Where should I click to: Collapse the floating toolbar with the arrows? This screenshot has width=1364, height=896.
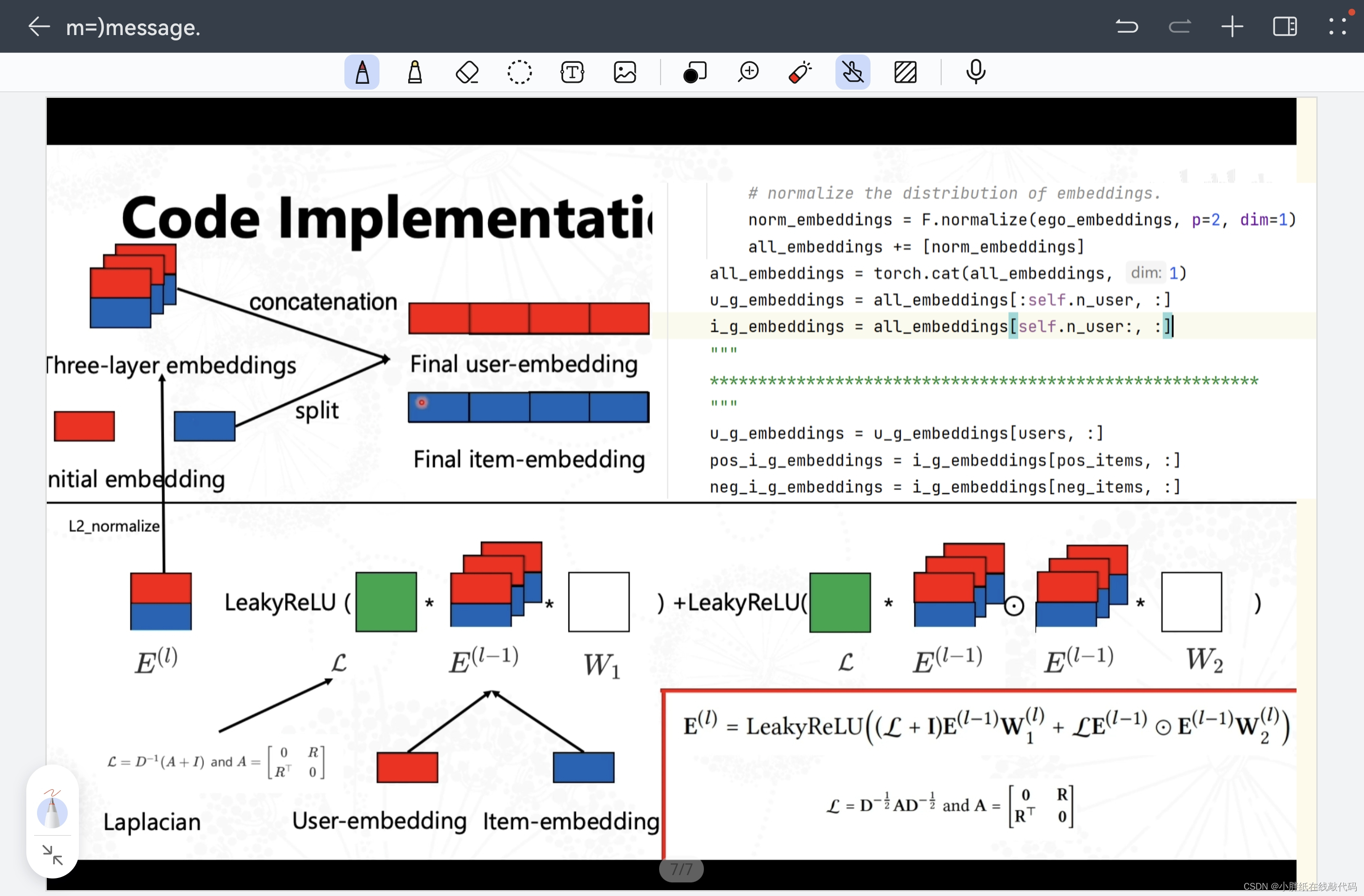tap(52, 855)
